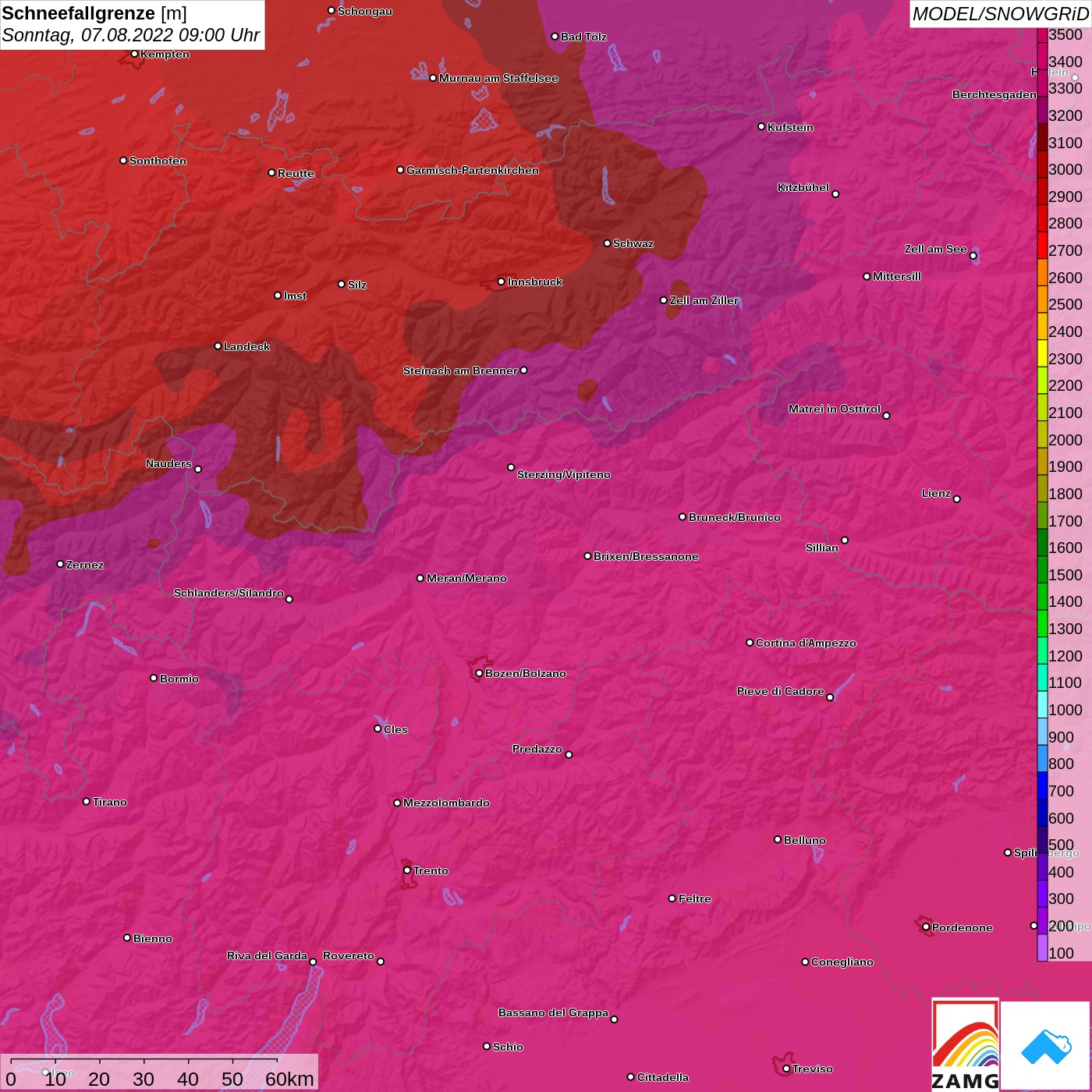Click the MODEL/SNOWGRiD label
Viewport: 1092px width, 1092px height.
tap(1000, 14)
